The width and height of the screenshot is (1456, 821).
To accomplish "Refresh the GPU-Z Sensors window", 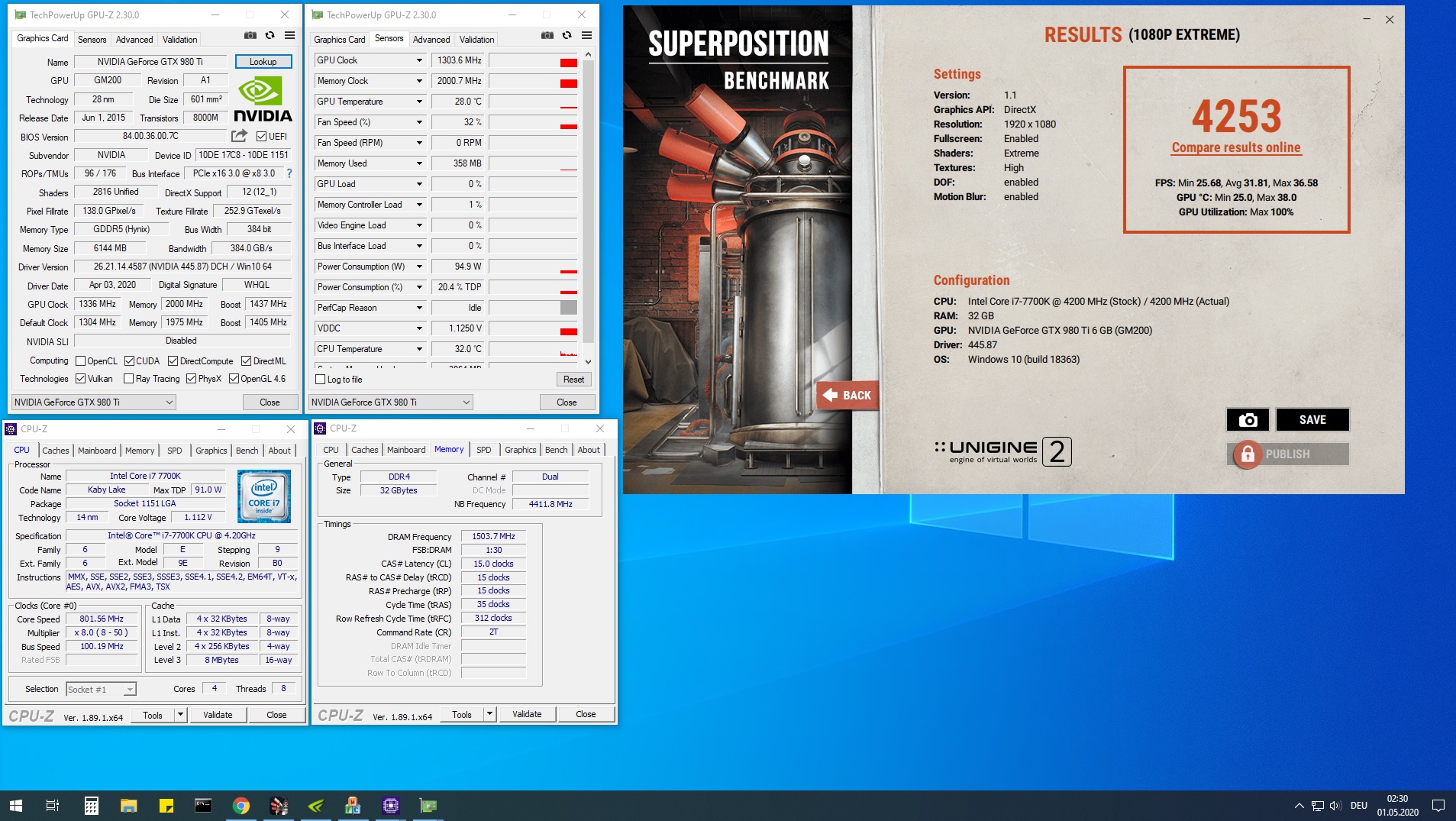I will pos(567,35).
